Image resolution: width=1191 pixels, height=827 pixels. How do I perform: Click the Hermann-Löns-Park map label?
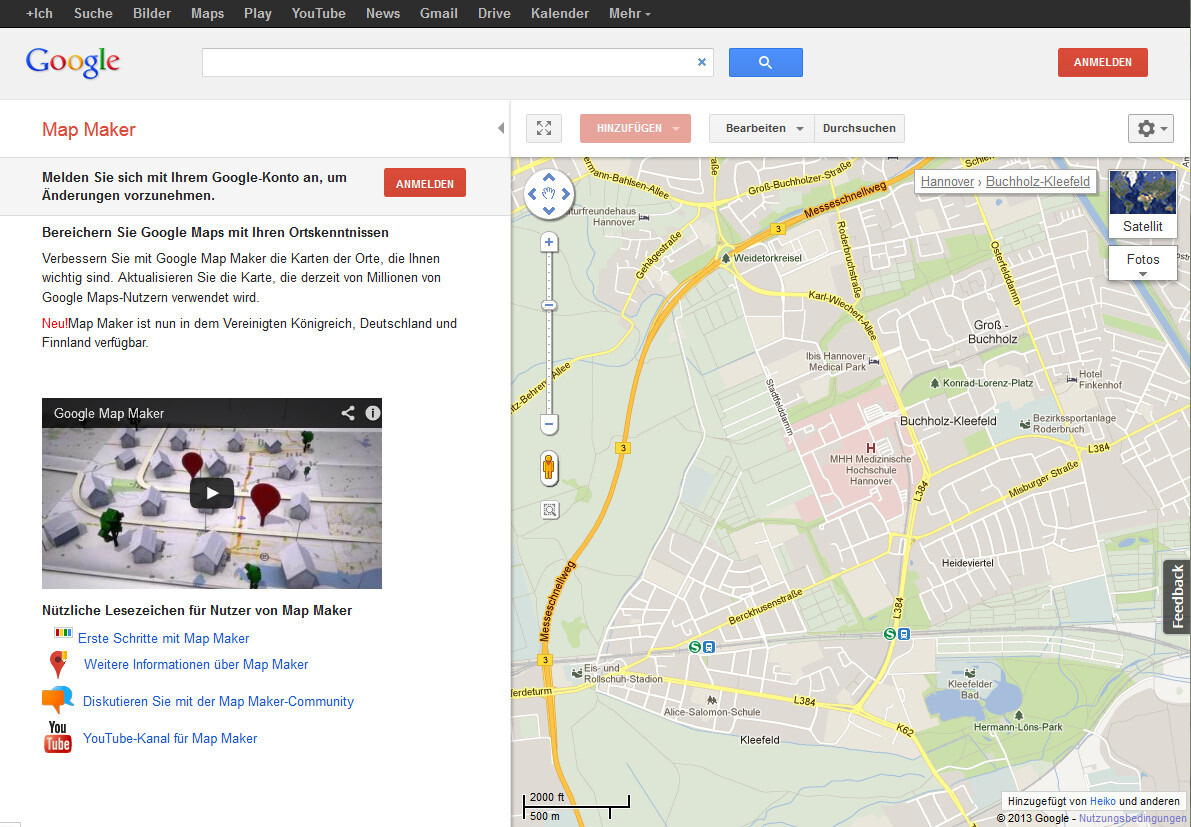pyautogui.click(x=1018, y=727)
